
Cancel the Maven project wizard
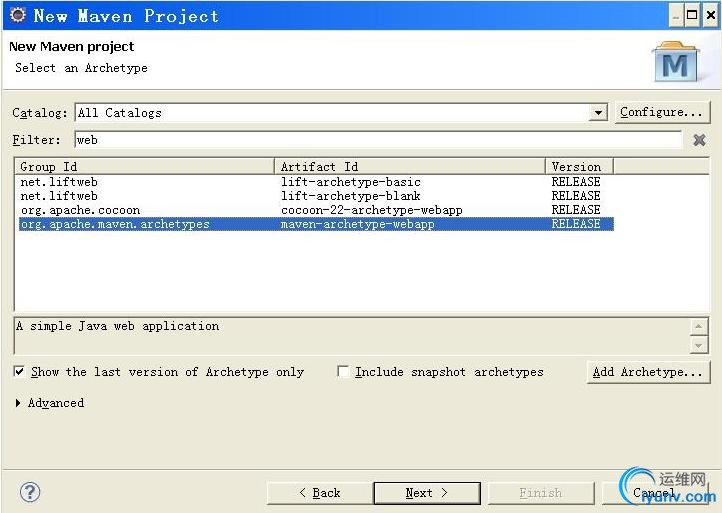[655, 493]
